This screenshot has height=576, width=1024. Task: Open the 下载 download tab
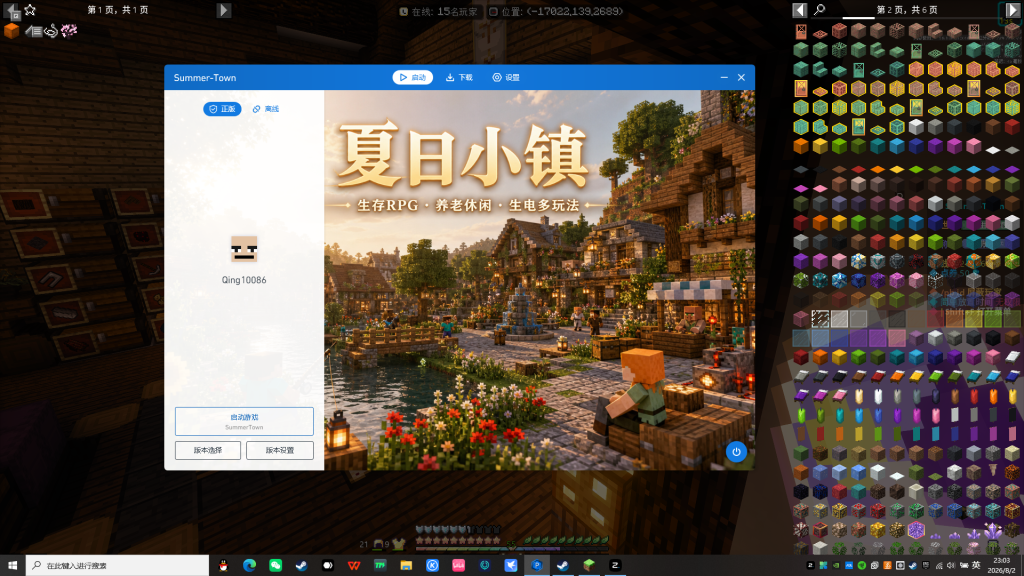click(459, 77)
